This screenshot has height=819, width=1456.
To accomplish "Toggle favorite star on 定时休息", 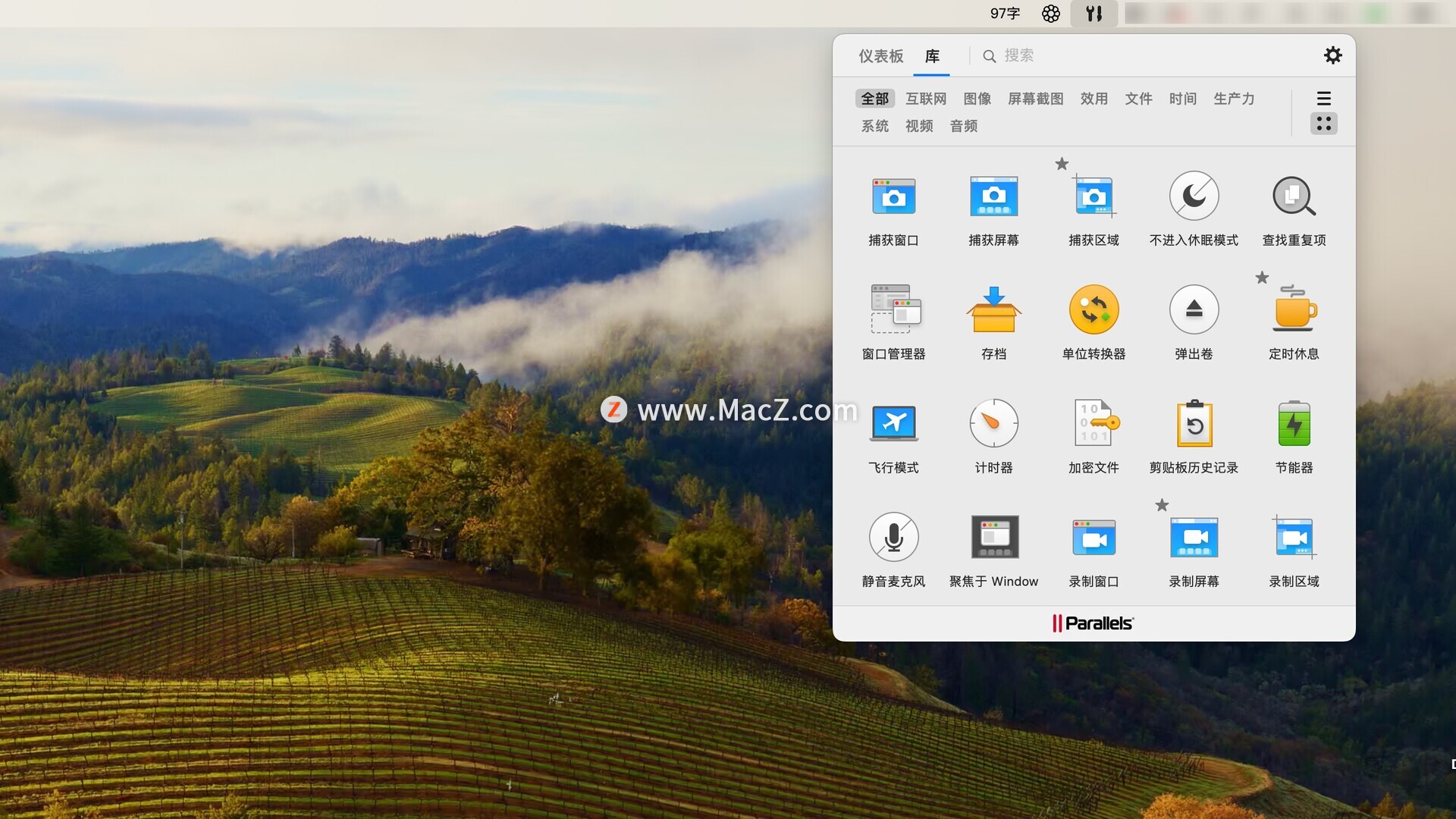I will pos(1262,278).
